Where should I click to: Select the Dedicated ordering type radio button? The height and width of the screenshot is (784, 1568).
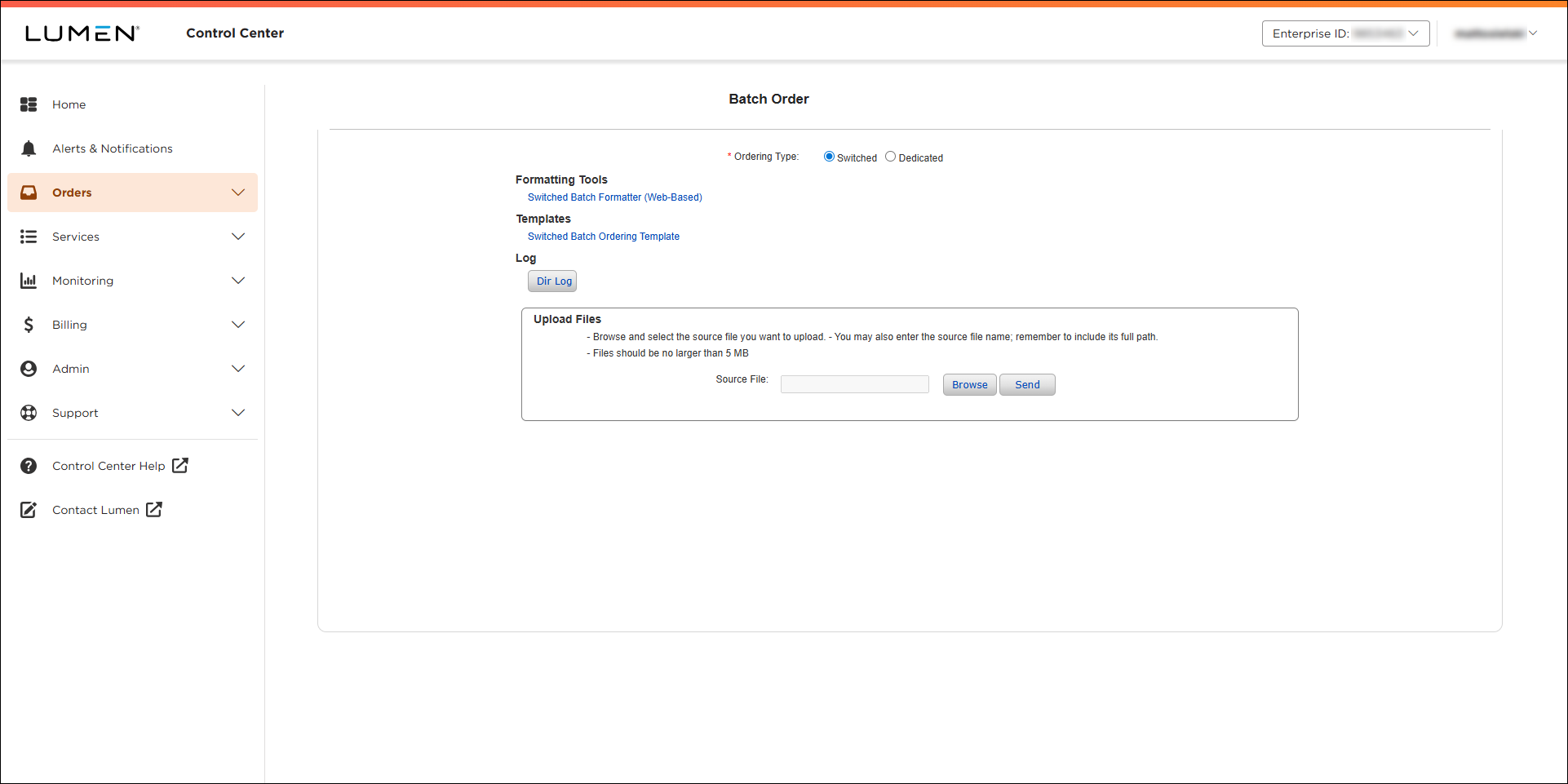(x=890, y=157)
